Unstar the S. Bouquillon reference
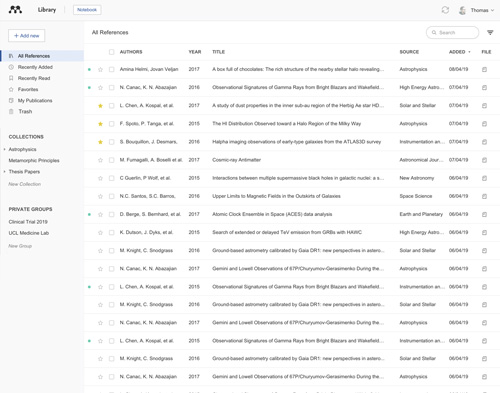The width and height of the screenshot is (500, 393). [x=100, y=142]
